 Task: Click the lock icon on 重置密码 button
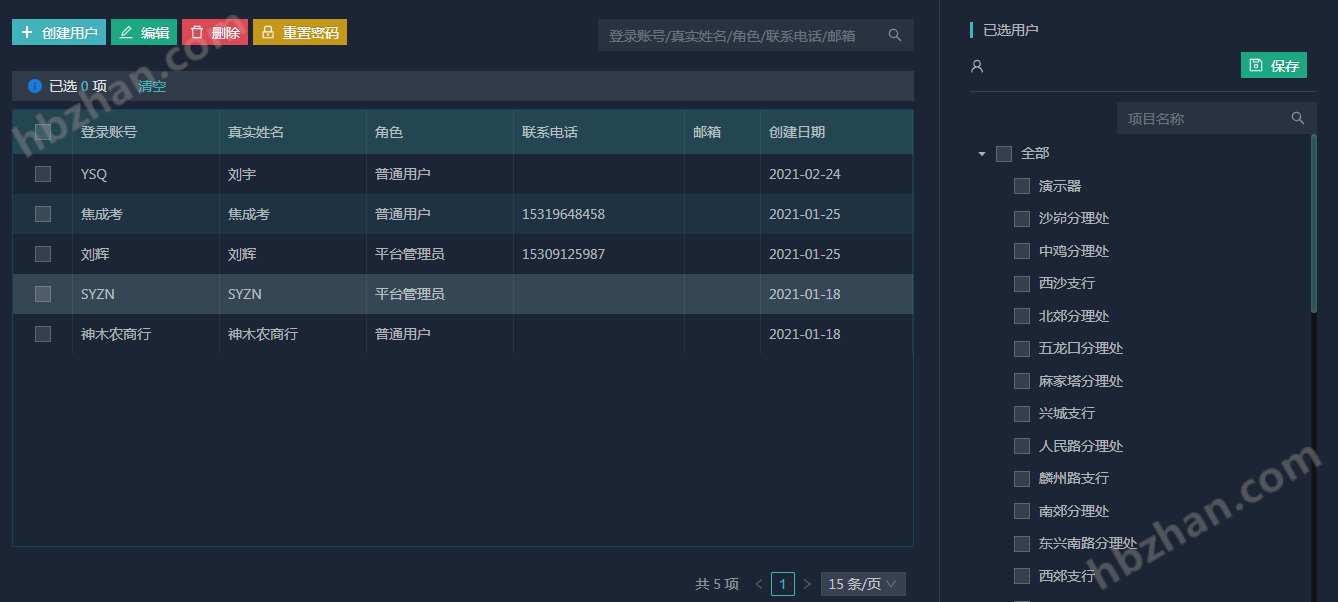(268, 32)
